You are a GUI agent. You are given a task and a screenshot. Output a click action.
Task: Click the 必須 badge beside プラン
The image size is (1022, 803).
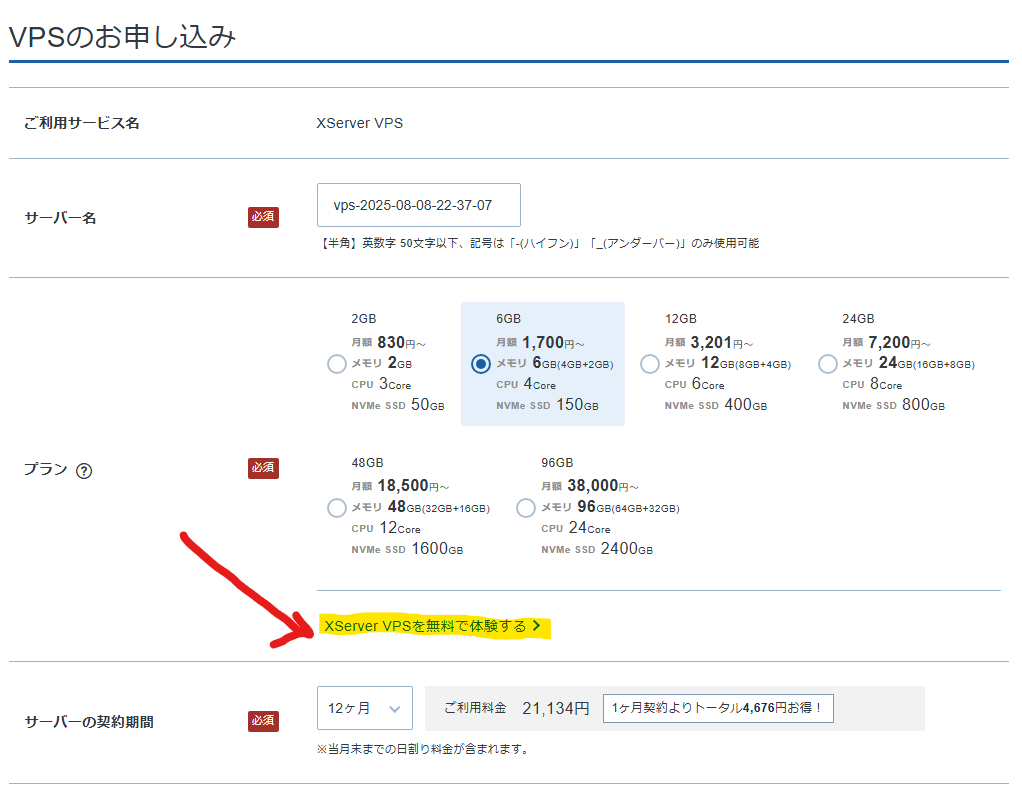(x=263, y=468)
